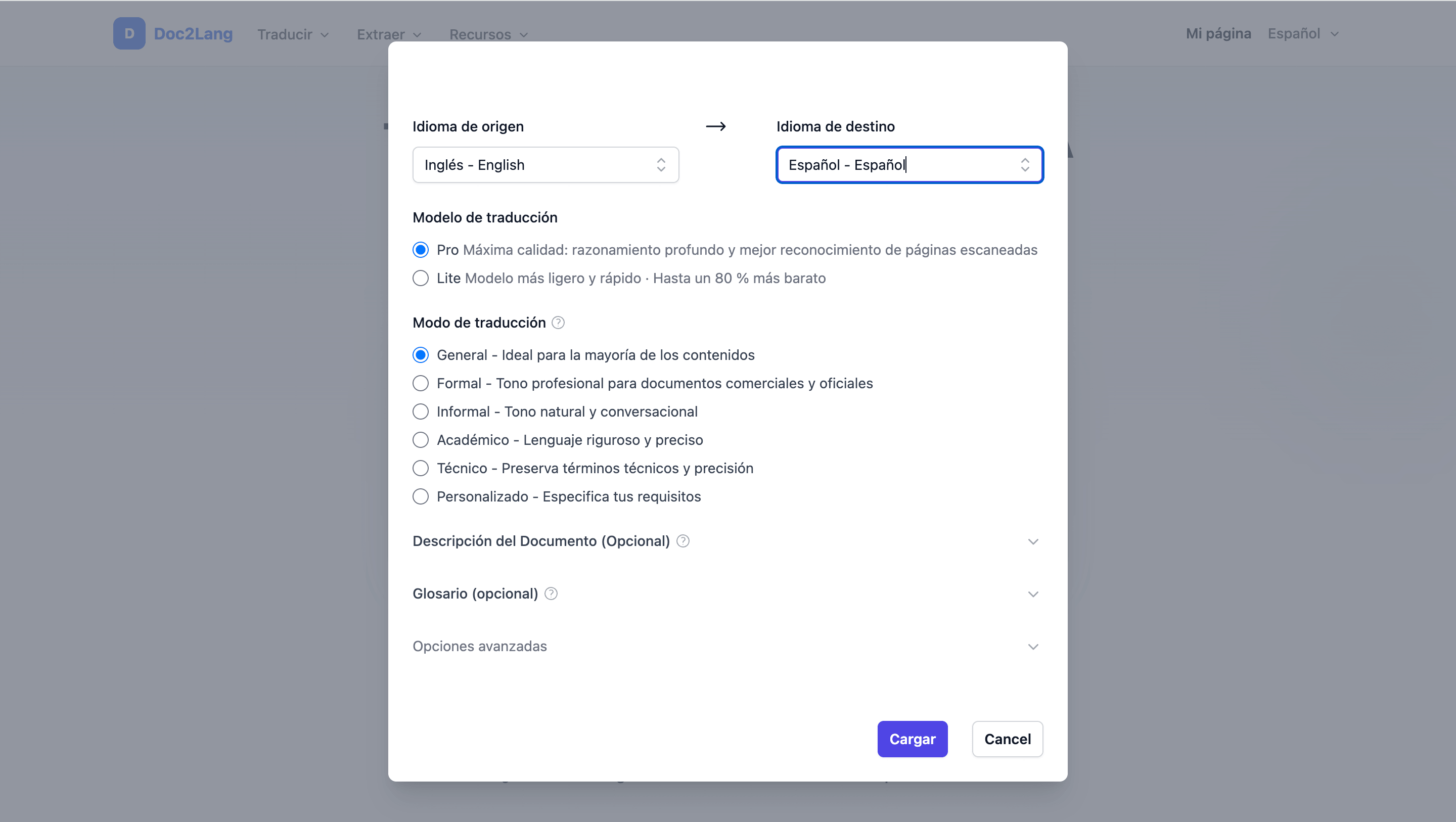Click the Modo de traducción help icon
Screen dimensions: 1456x822
(558, 322)
